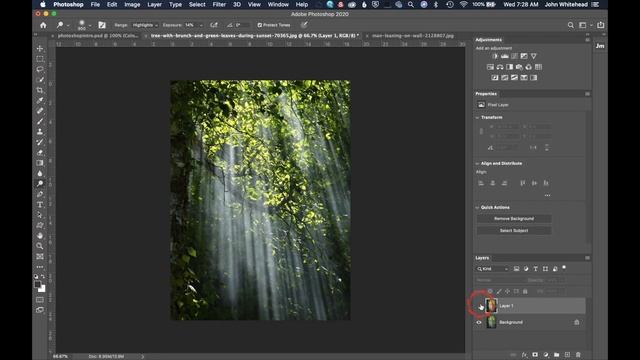The width and height of the screenshot is (640, 360).
Task: Hide the Background layer eye icon
Action: click(x=479, y=322)
